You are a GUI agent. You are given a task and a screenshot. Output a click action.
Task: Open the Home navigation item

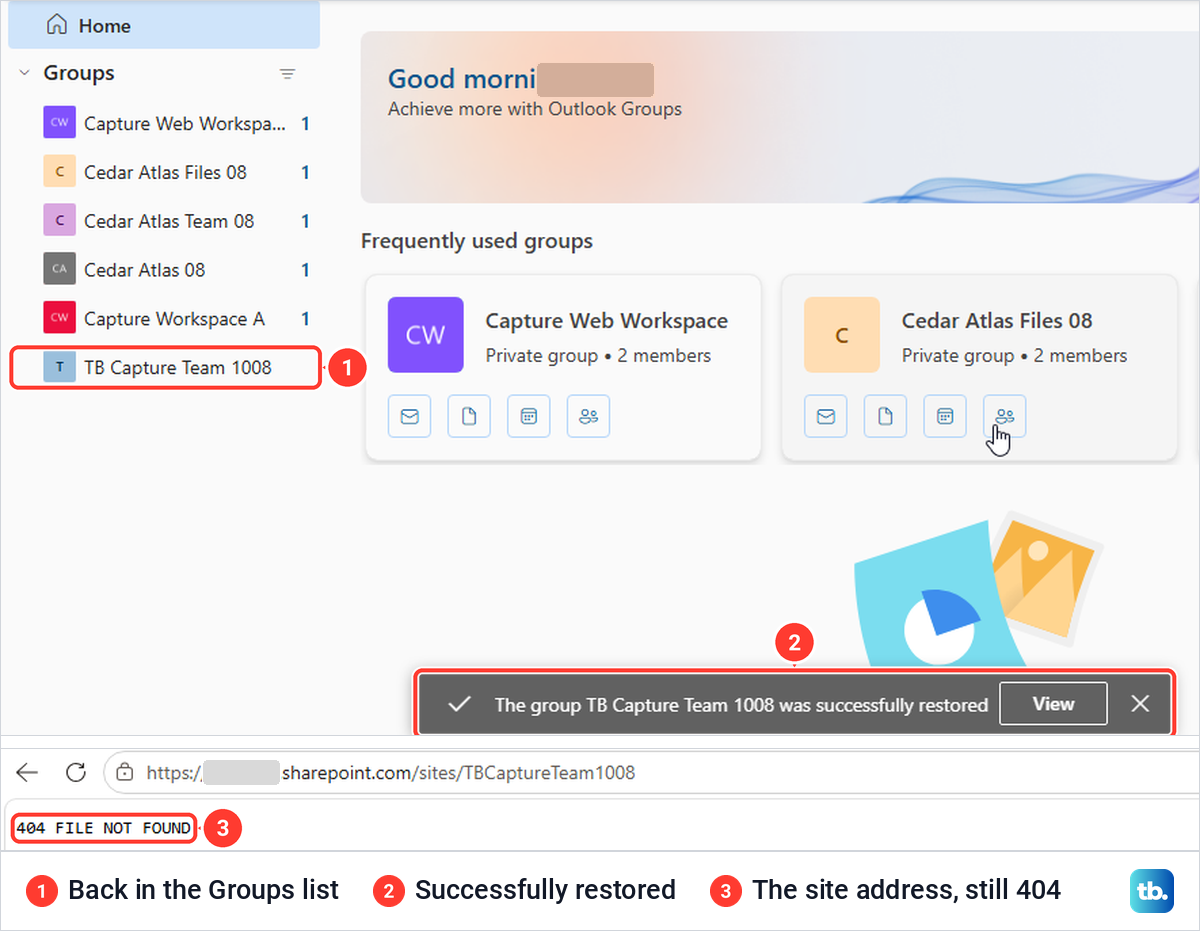point(164,26)
